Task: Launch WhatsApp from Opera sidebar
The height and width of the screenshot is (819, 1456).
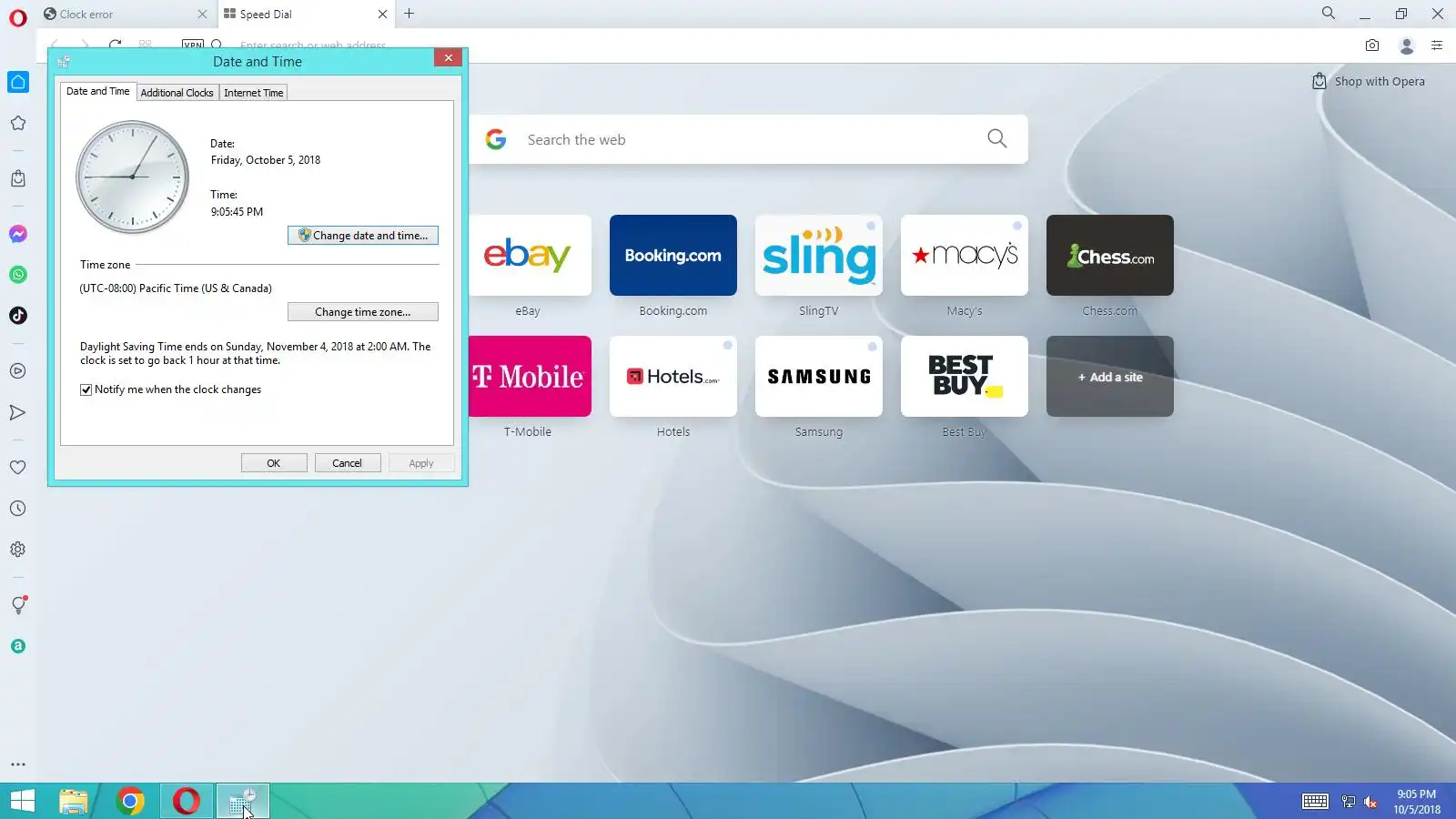Action: pos(18,275)
